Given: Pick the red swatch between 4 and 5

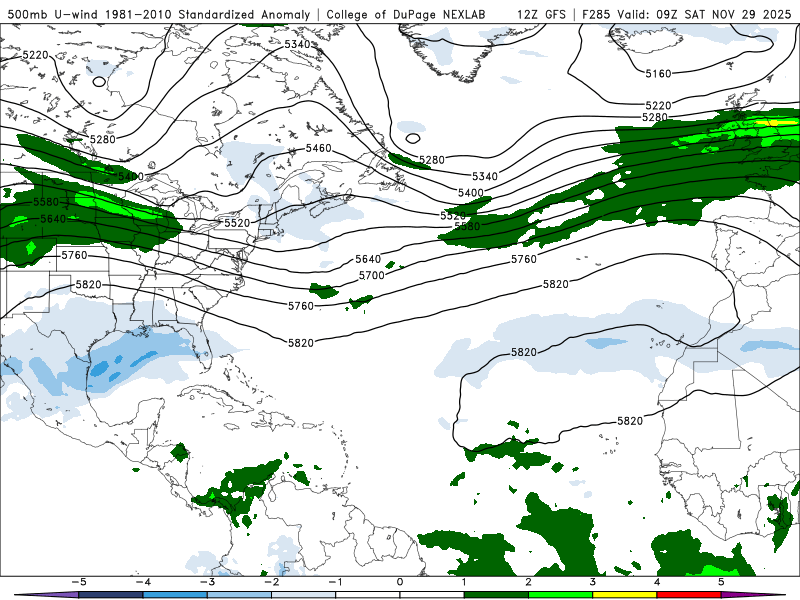Looking at the screenshot, I should click(689, 595).
